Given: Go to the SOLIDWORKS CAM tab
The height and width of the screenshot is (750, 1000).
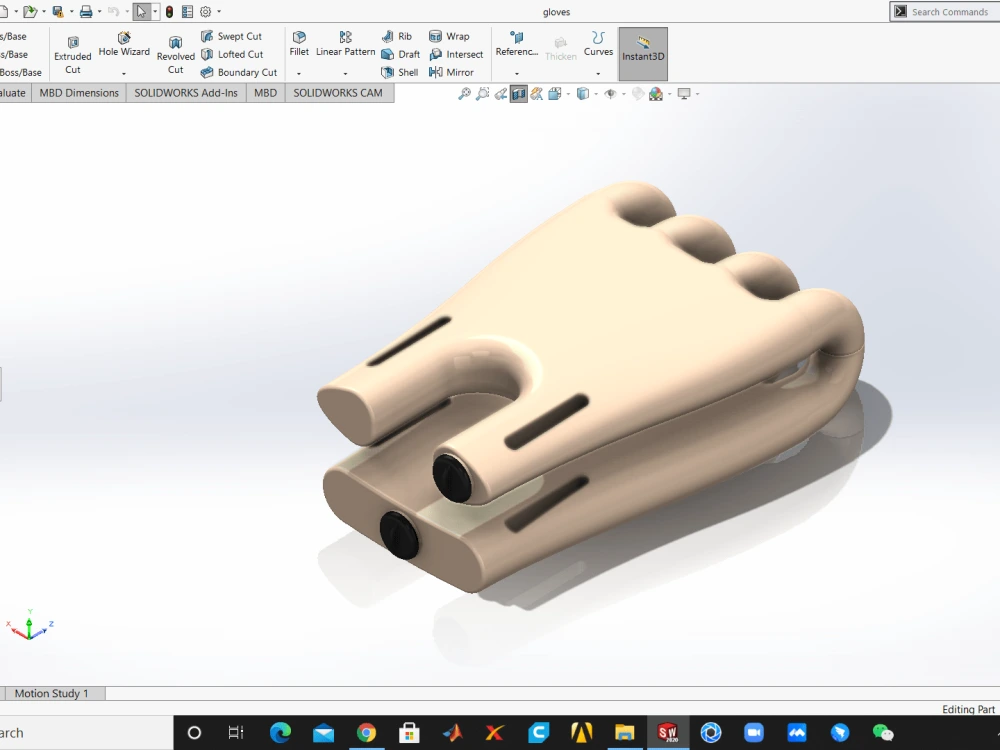Looking at the screenshot, I should coord(338,93).
